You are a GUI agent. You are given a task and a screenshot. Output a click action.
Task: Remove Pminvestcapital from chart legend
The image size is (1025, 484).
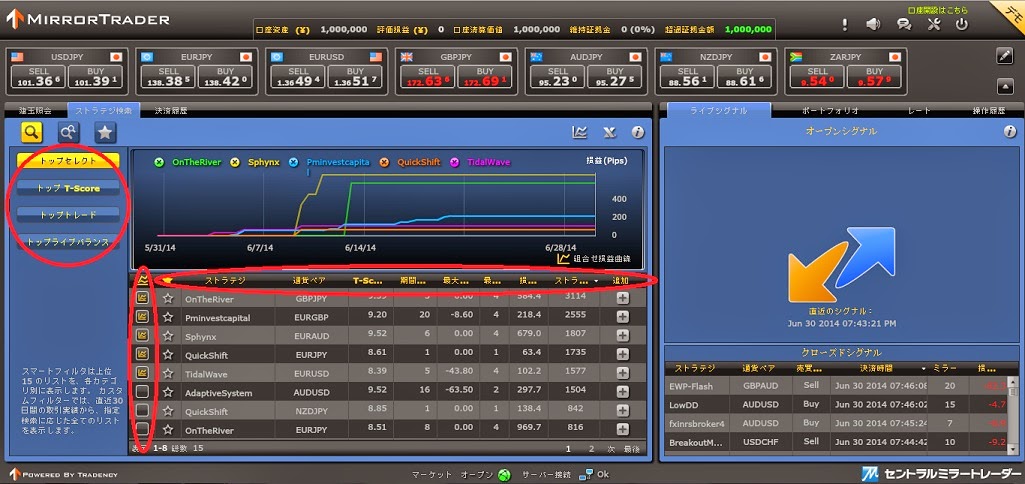coord(294,162)
